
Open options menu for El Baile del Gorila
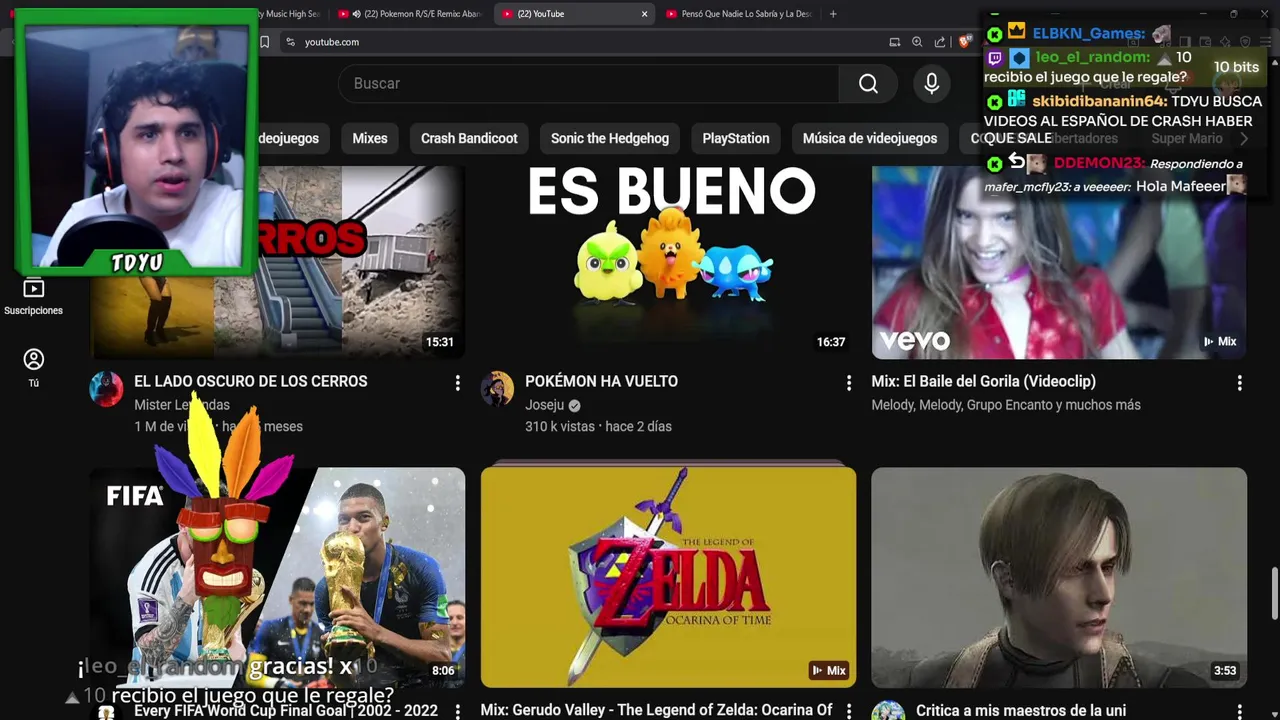pos(1239,383)
